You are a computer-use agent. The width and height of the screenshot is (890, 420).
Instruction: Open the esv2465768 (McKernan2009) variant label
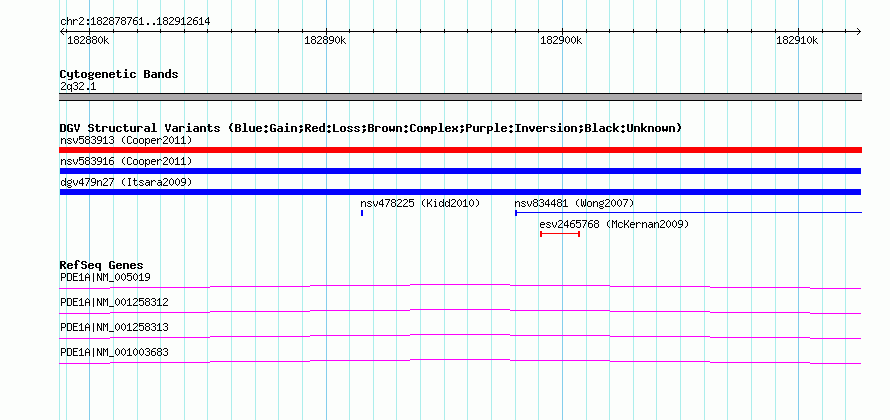pos(614,225)
